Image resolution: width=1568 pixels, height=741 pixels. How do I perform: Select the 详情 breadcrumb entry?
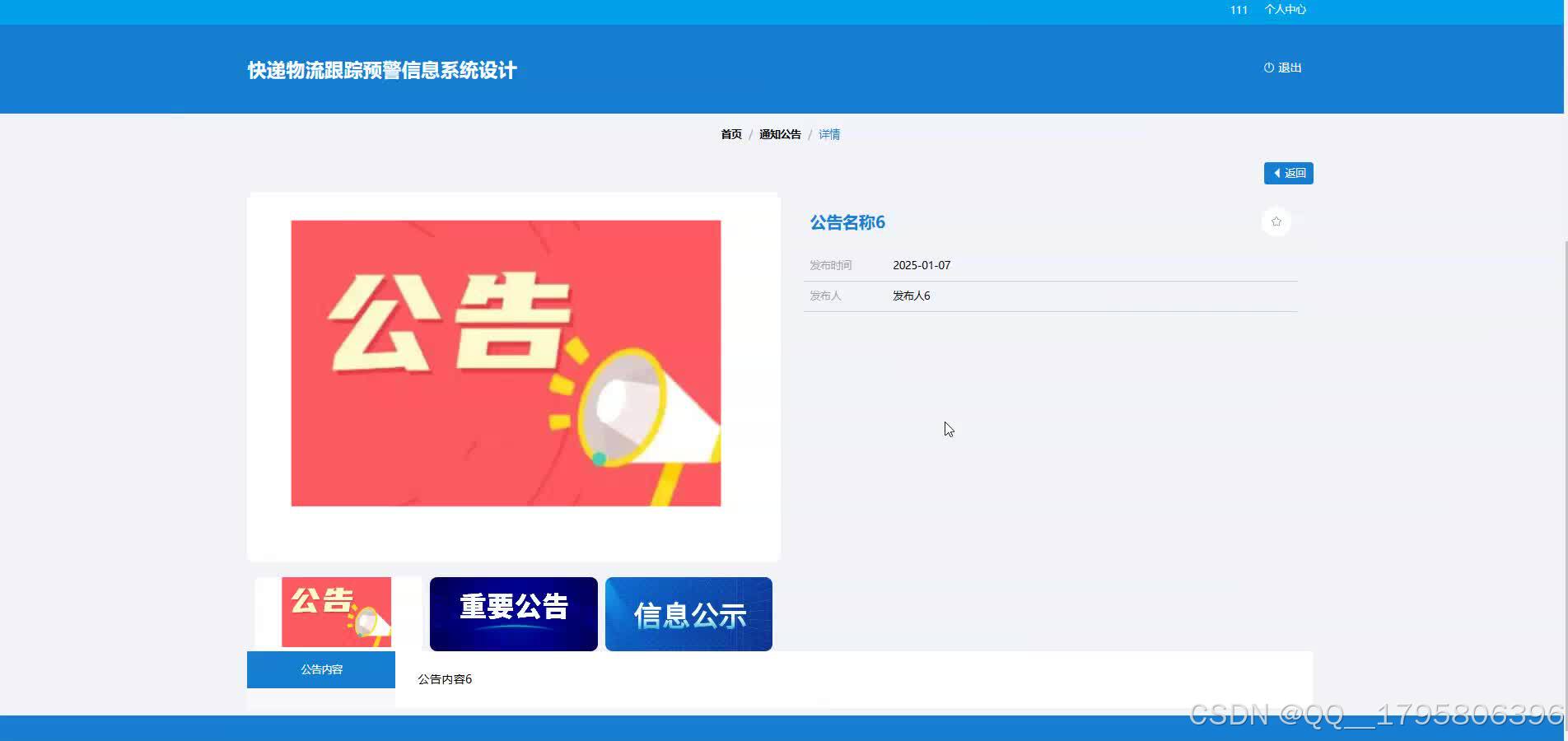[829, 133]
